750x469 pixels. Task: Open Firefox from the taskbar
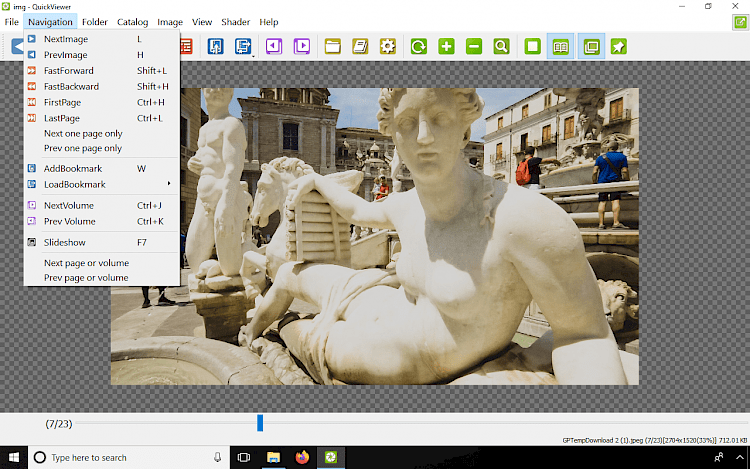(302, 458)
